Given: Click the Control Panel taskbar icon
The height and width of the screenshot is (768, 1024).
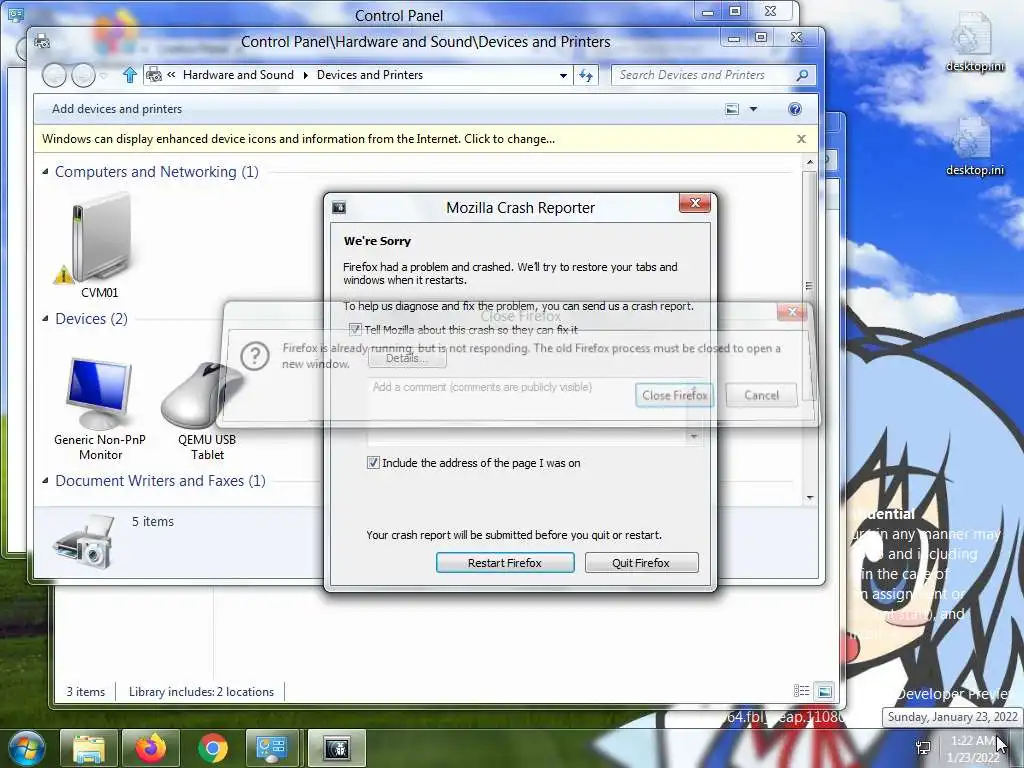Looking at the screenshot, I should pyautogui.click(x=272, y=748).
